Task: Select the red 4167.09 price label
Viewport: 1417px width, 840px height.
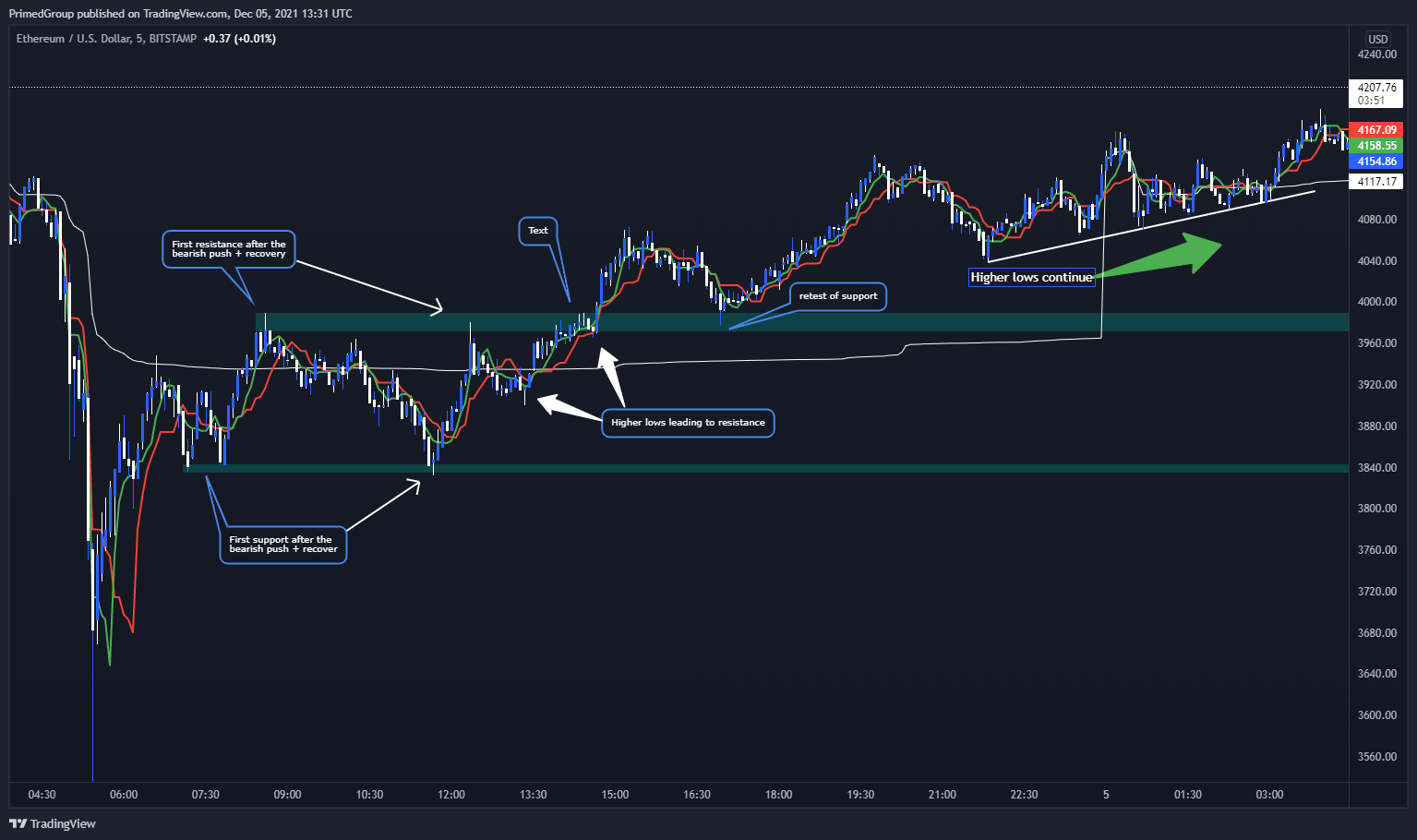Action: click(x=1375, y=130)
